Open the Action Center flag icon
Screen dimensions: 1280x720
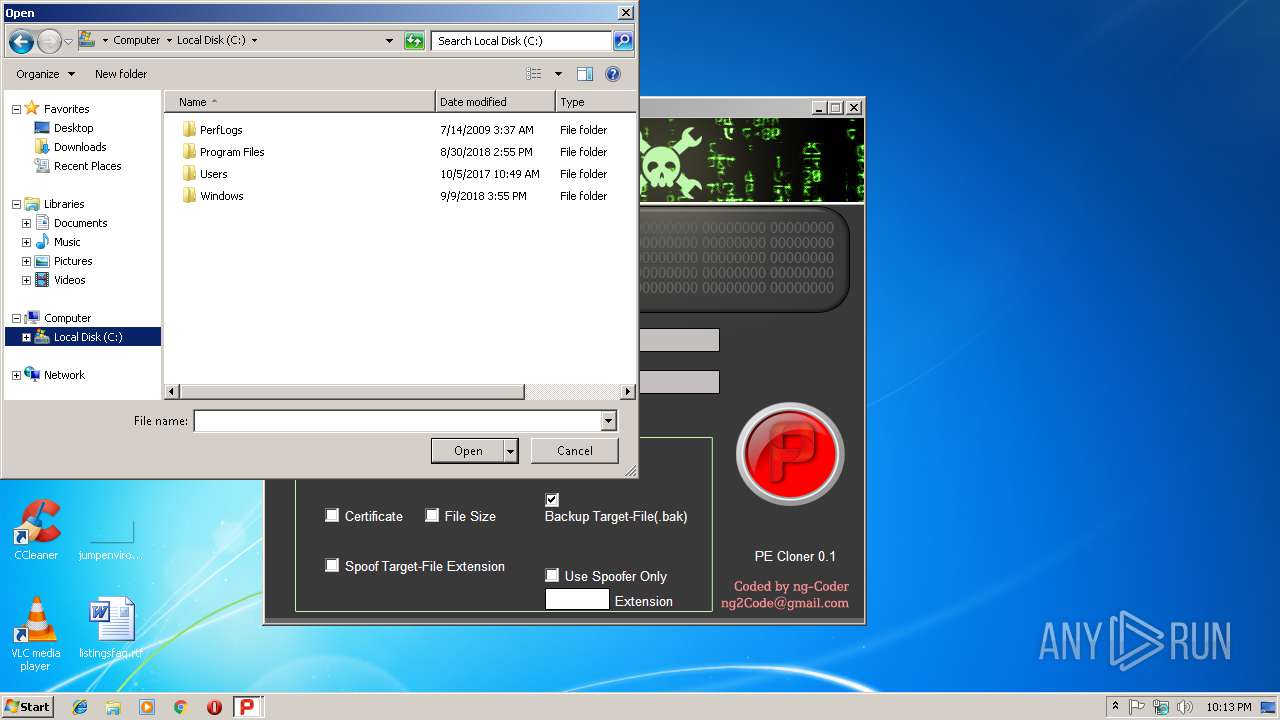pyautogui.click(x=1137, y=707)
